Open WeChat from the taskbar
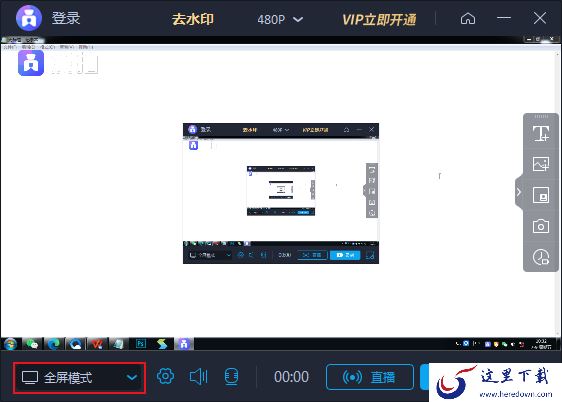 pyautogui.click(x=32, y=344)
